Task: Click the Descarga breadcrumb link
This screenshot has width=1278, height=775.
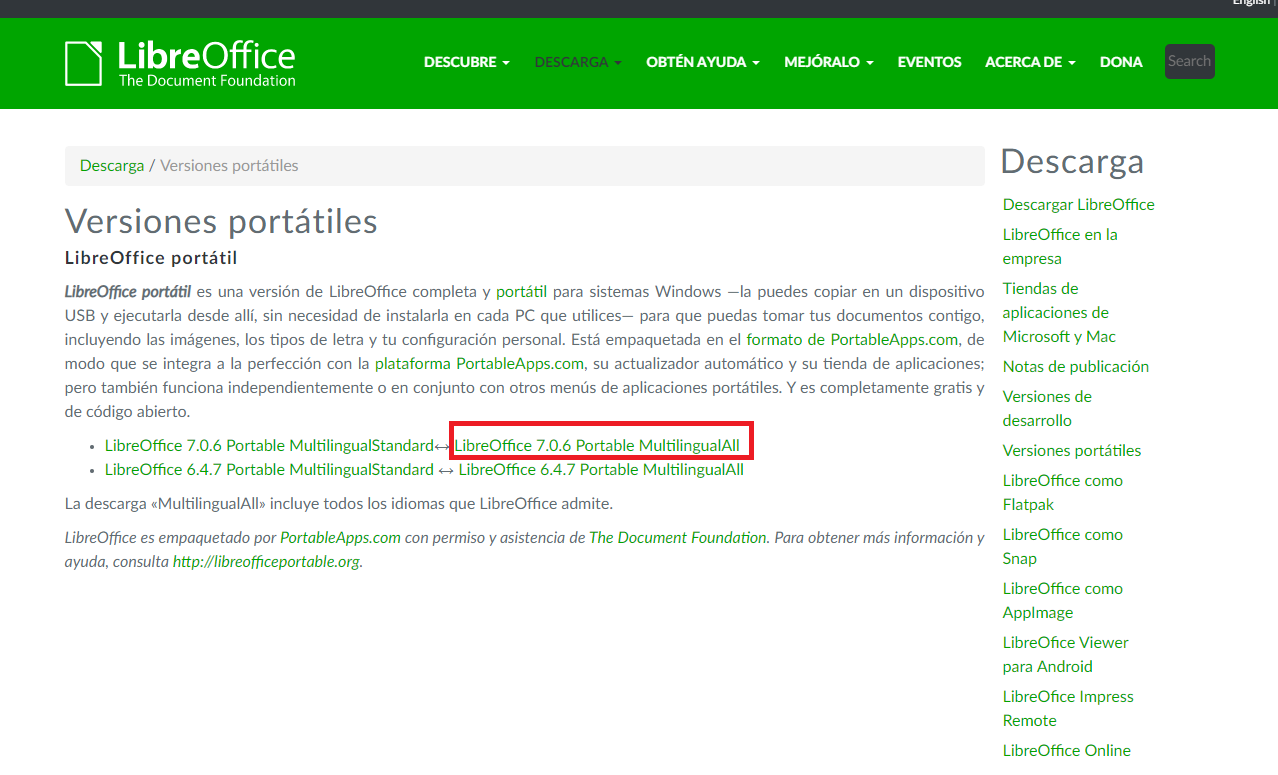Action: [x=112, y=165]
